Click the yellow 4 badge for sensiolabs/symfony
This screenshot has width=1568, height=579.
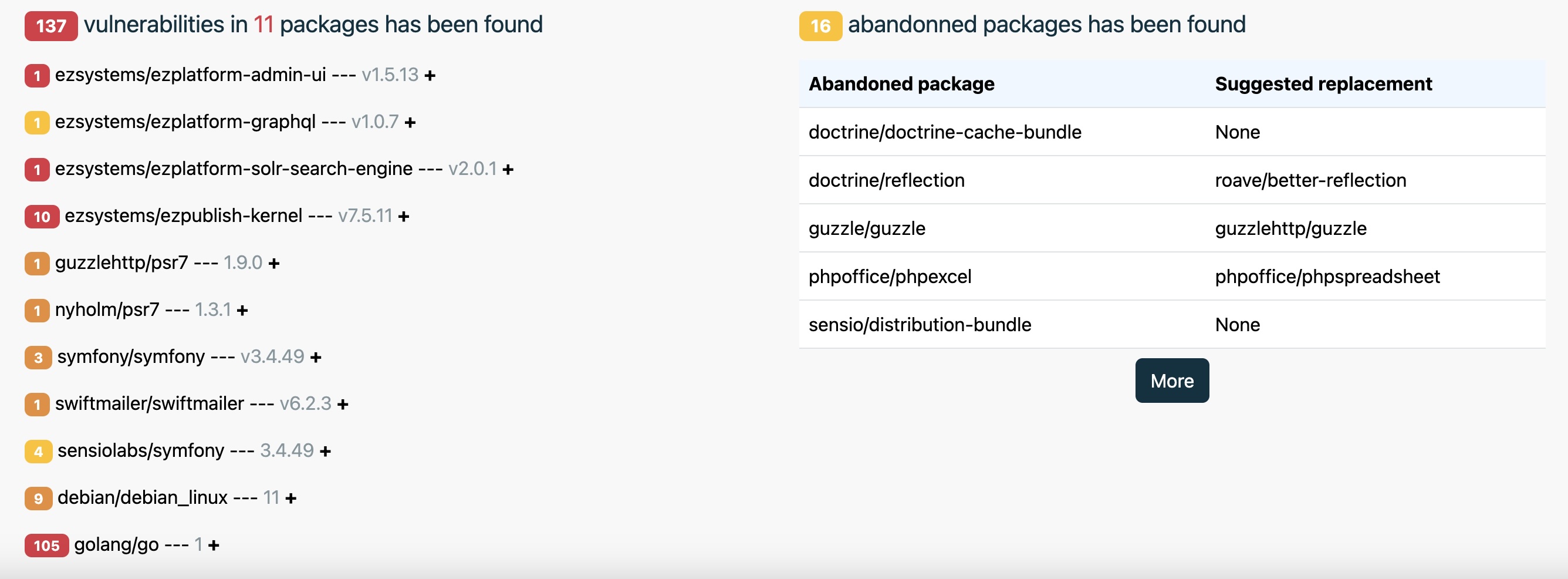point(38,451)
